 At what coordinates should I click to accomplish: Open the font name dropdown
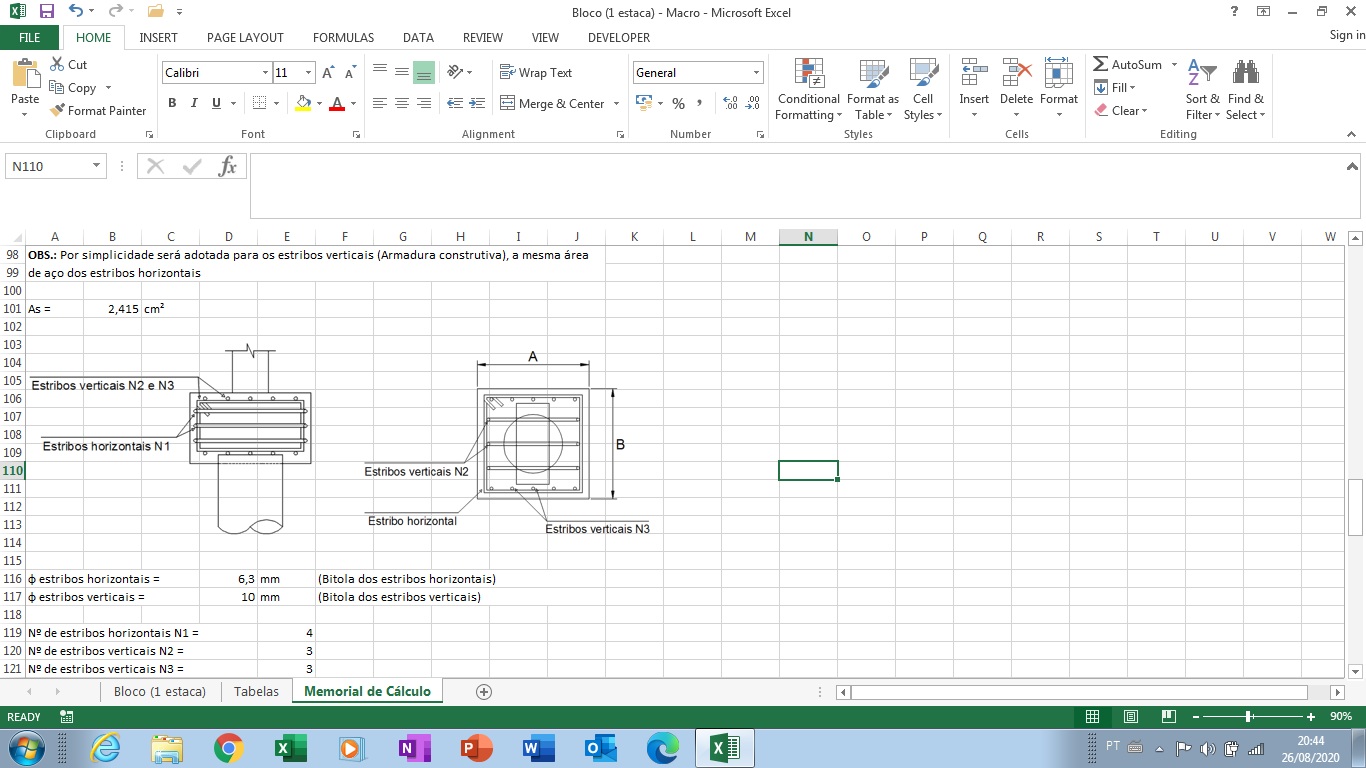[265, 73]
